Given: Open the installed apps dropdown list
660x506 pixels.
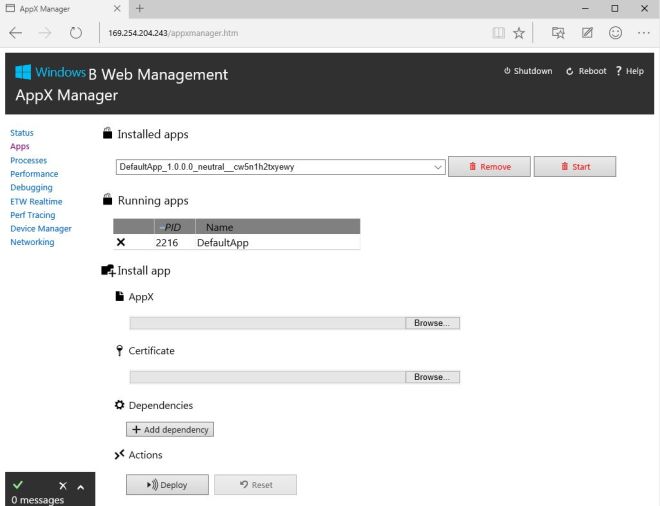Looking at the screenshot, I should coord(438,167).
